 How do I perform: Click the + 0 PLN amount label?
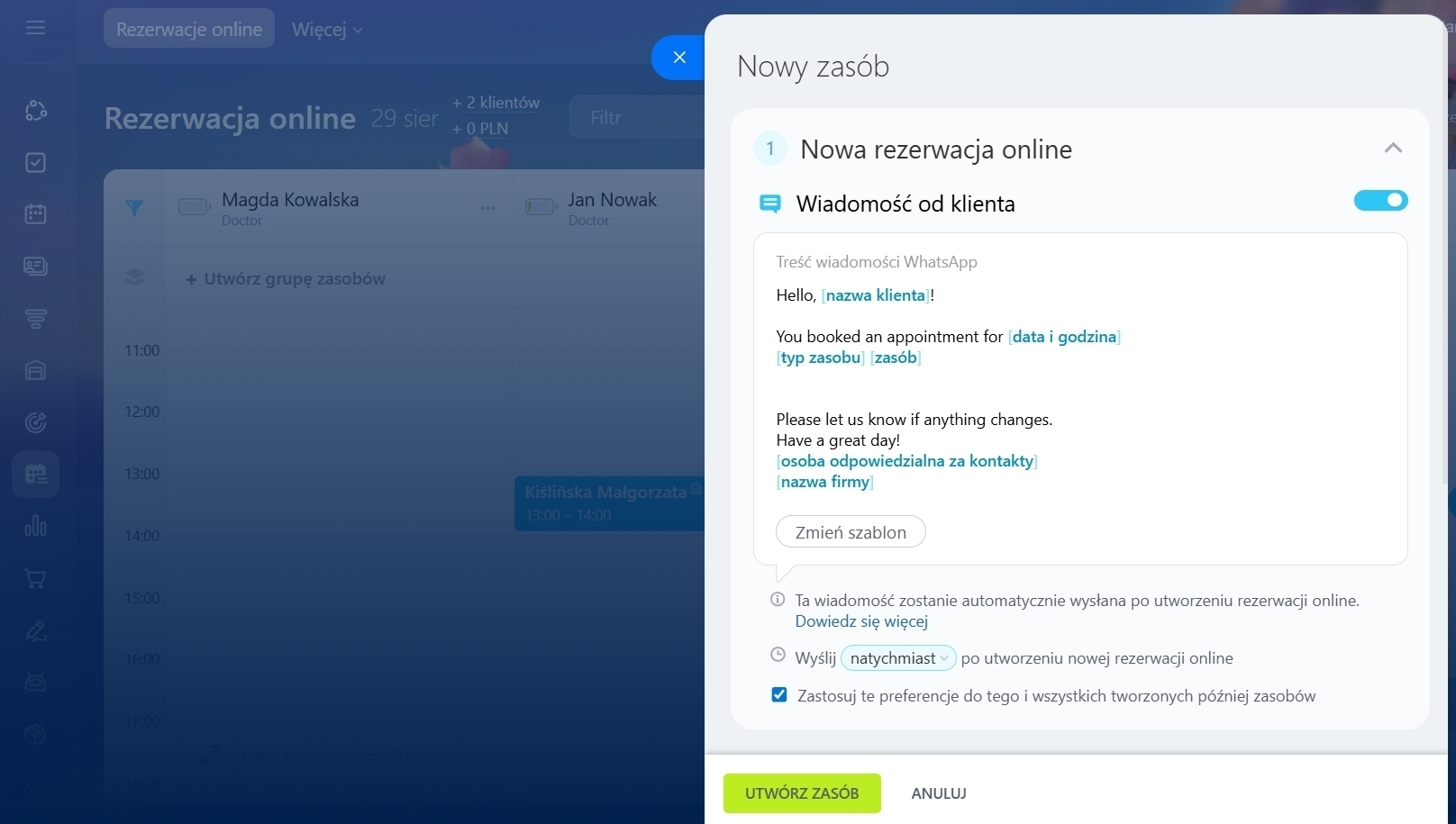point(480,129)
